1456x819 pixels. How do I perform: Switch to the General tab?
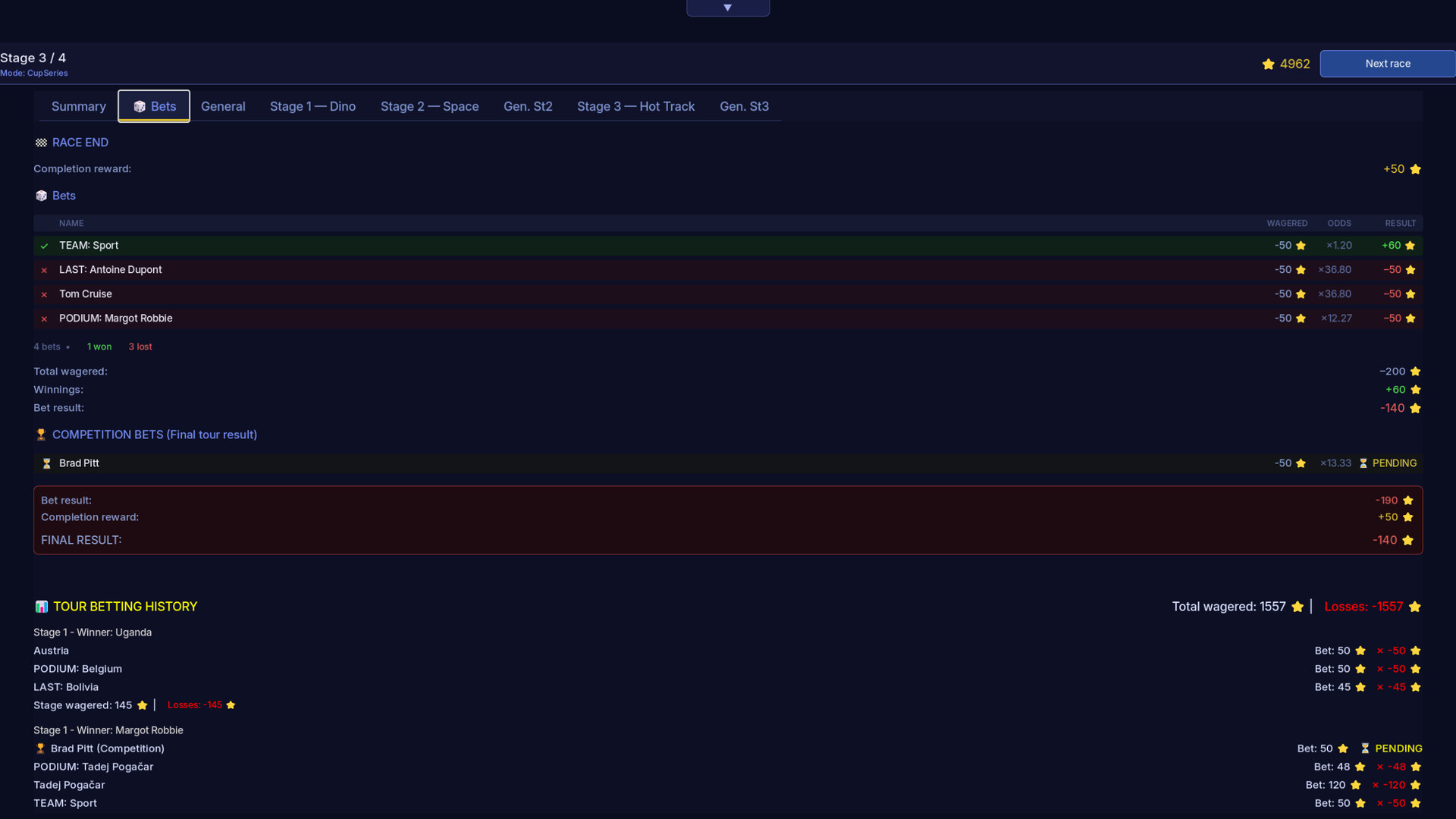[x=223, y=106]
